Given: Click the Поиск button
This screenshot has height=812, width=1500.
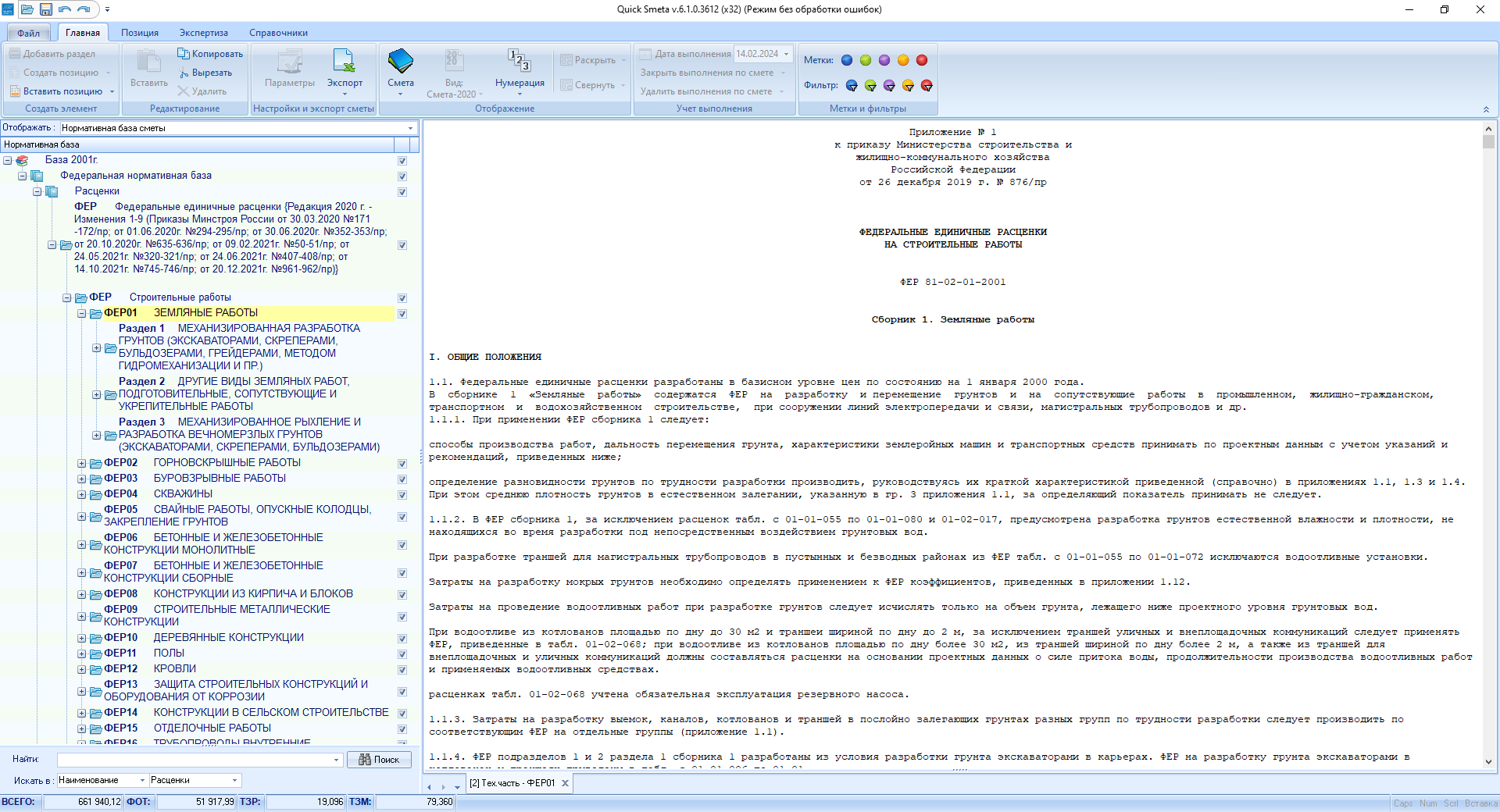Looking at the screenshot, I should 379,760.
